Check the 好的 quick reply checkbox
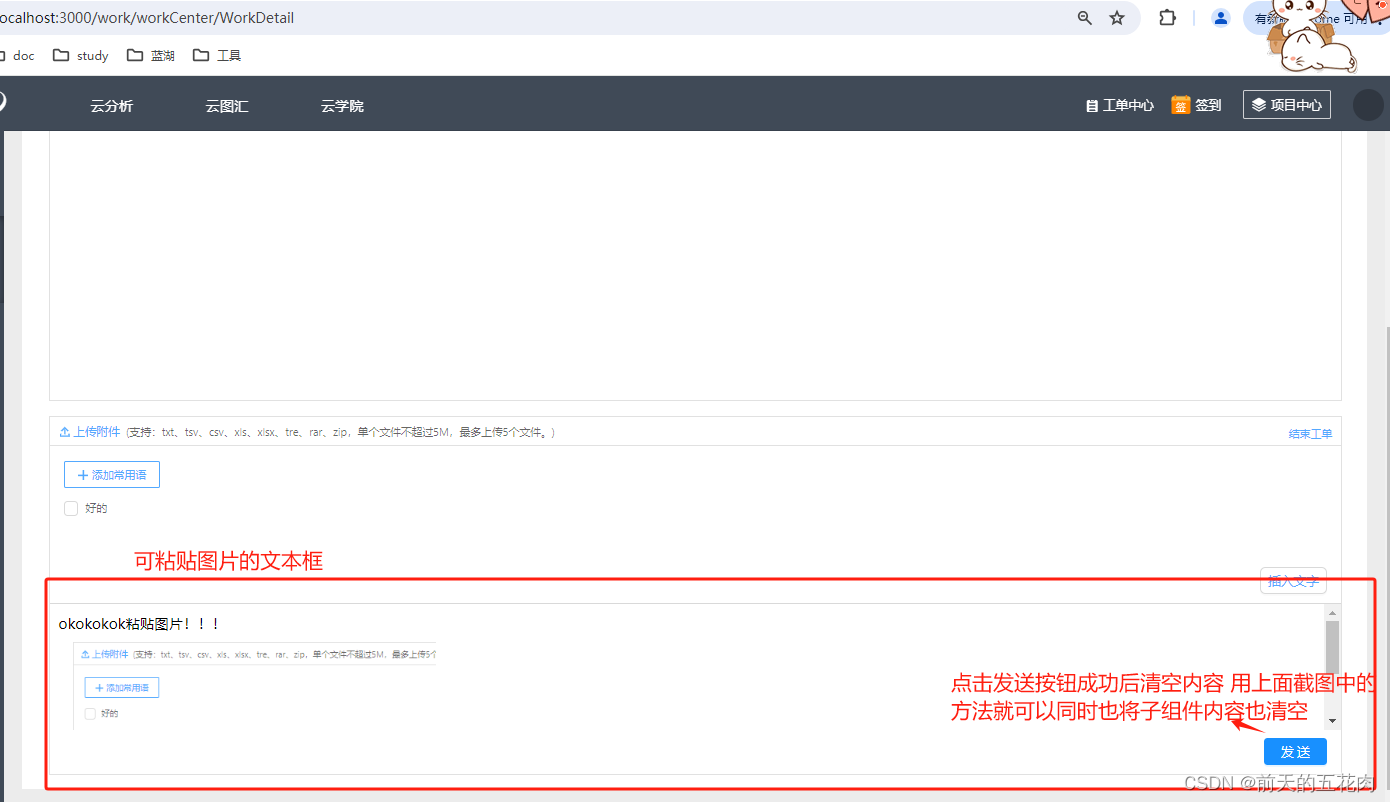Screen dimensions: 1390x802 coord(71,508)
